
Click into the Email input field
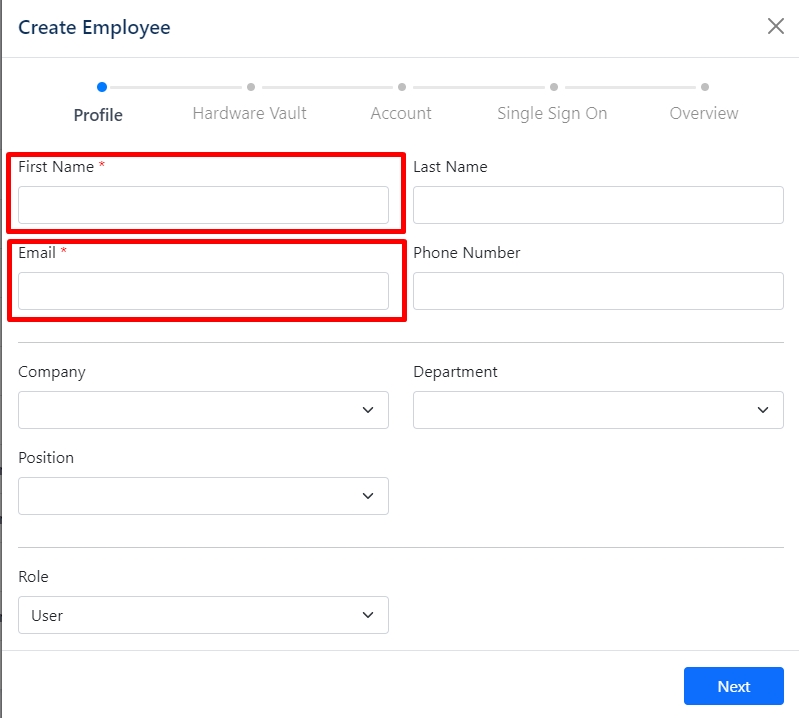[x=203, y=291]
